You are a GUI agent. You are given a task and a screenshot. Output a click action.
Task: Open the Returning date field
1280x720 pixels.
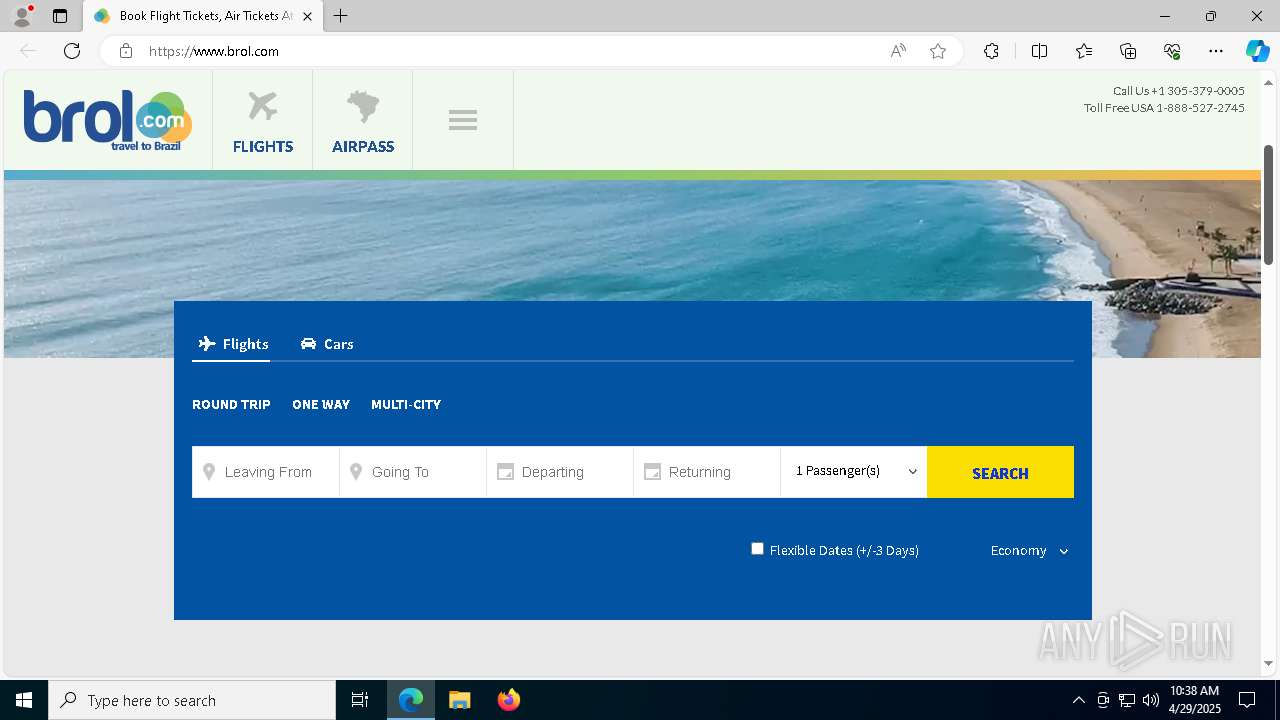(x=707, y=472)
